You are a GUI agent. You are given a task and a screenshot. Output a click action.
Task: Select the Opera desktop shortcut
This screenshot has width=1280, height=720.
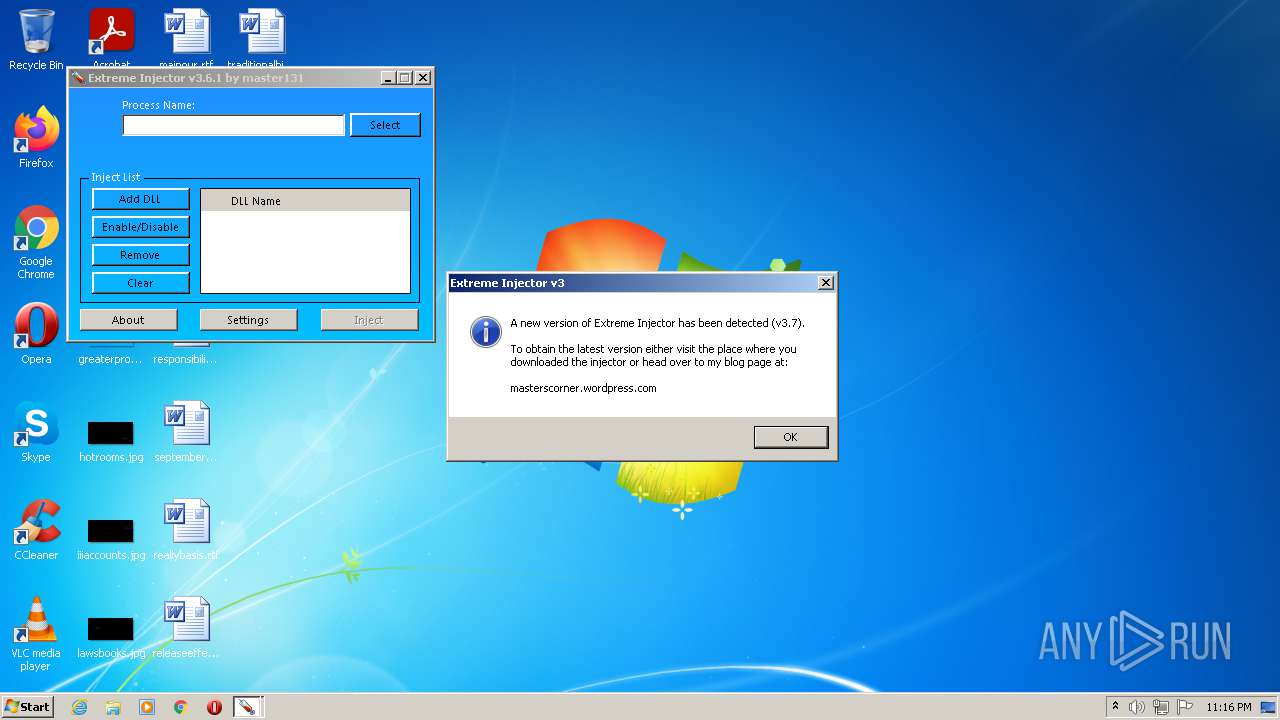(x=36, y=333)
